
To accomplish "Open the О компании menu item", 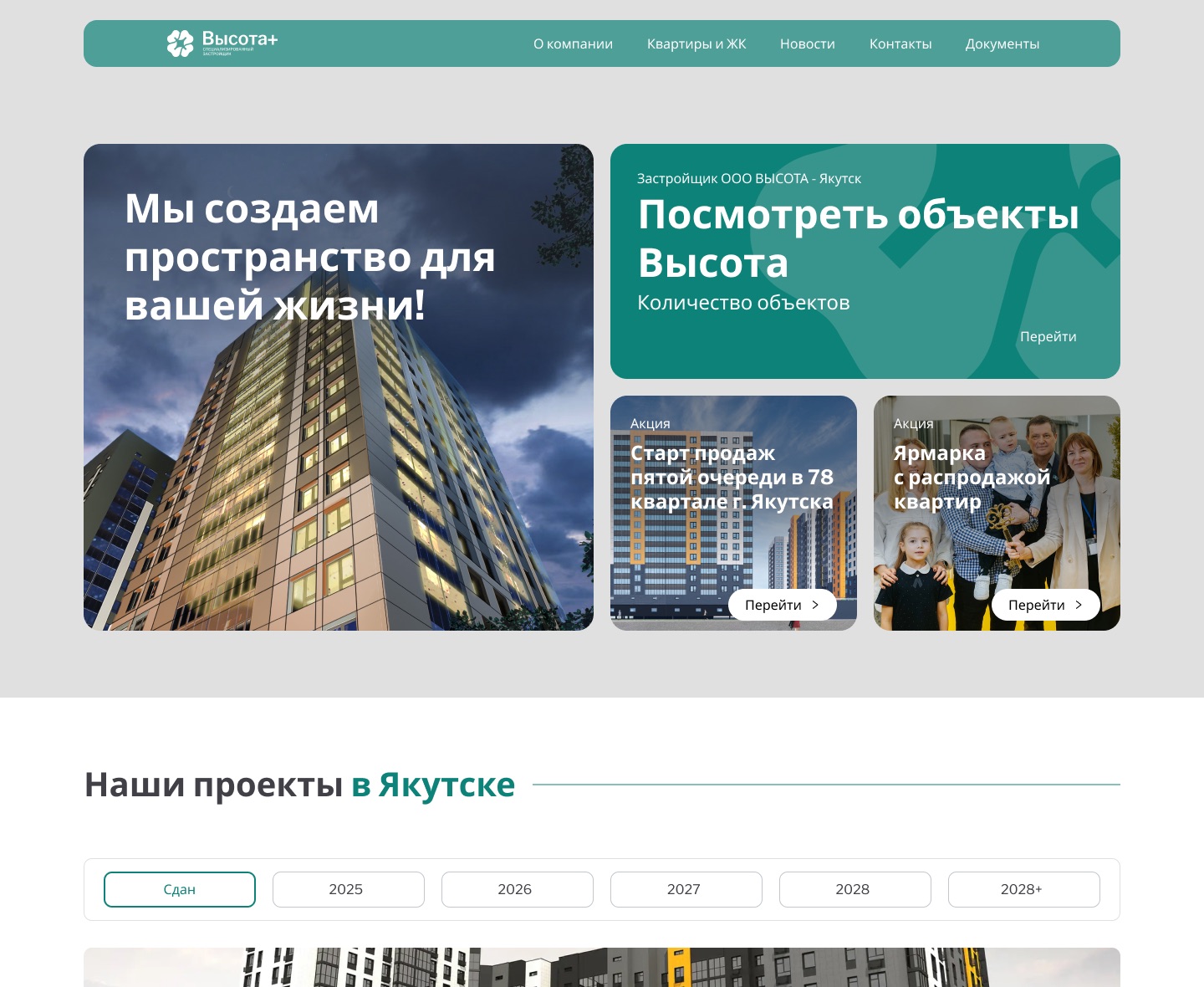I will tap(574, 43).
